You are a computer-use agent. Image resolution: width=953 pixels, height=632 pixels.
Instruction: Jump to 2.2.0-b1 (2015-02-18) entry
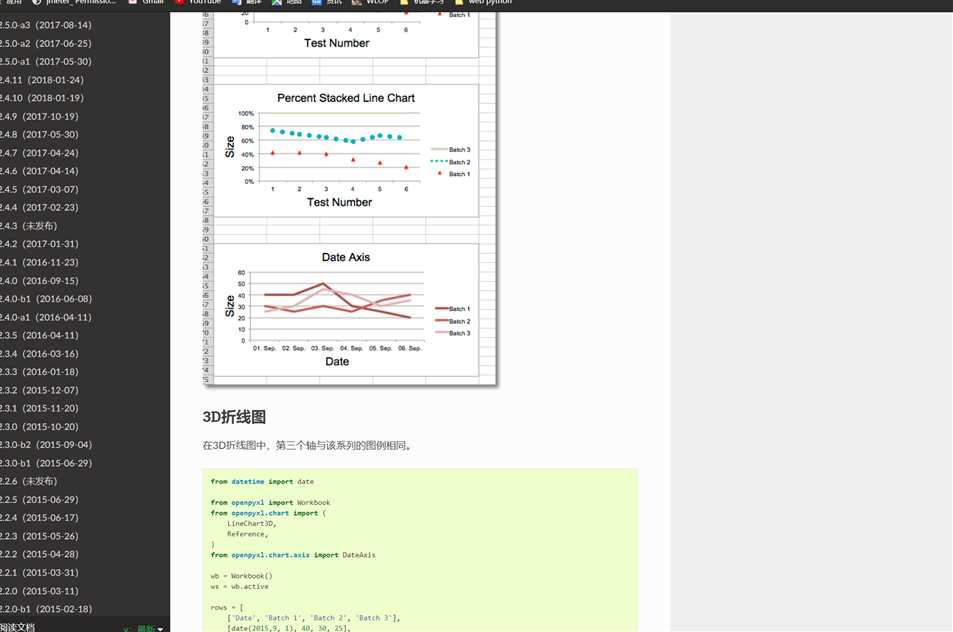click(x=46, y=608)
